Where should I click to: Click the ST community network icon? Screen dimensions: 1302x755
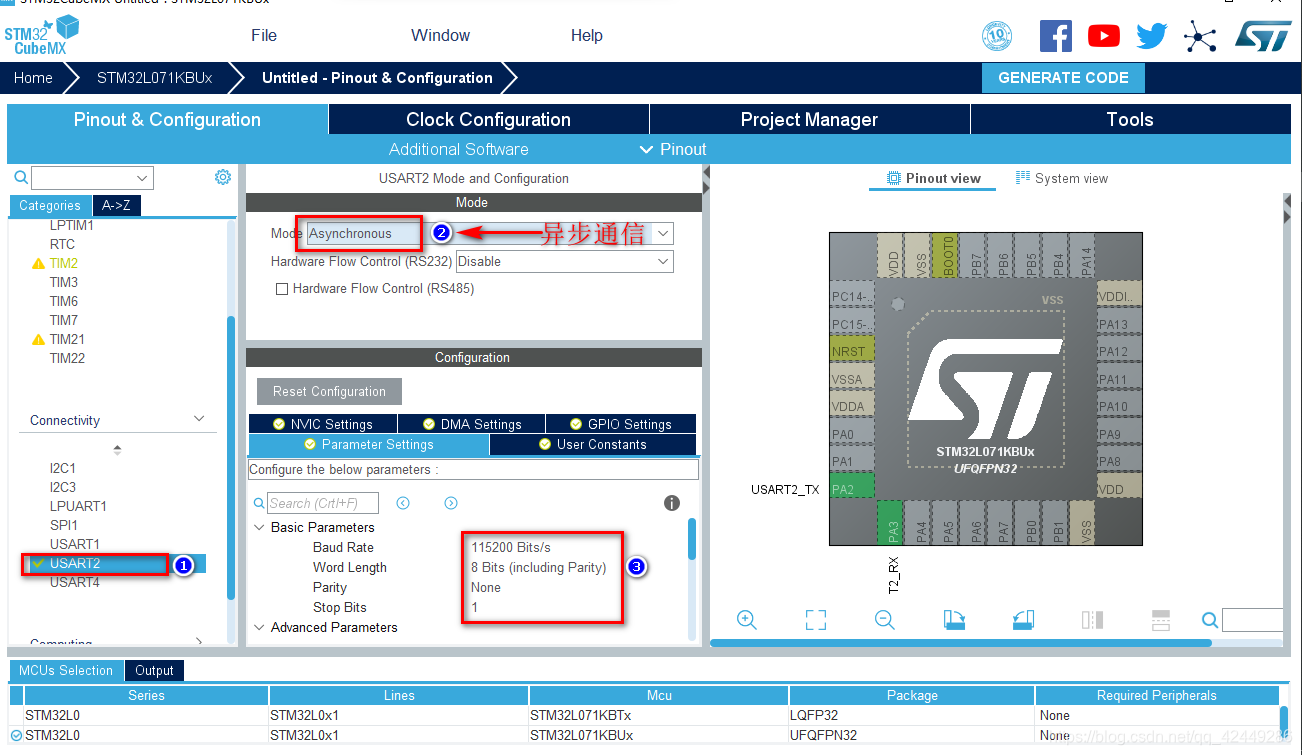[x=1199, y=37]
